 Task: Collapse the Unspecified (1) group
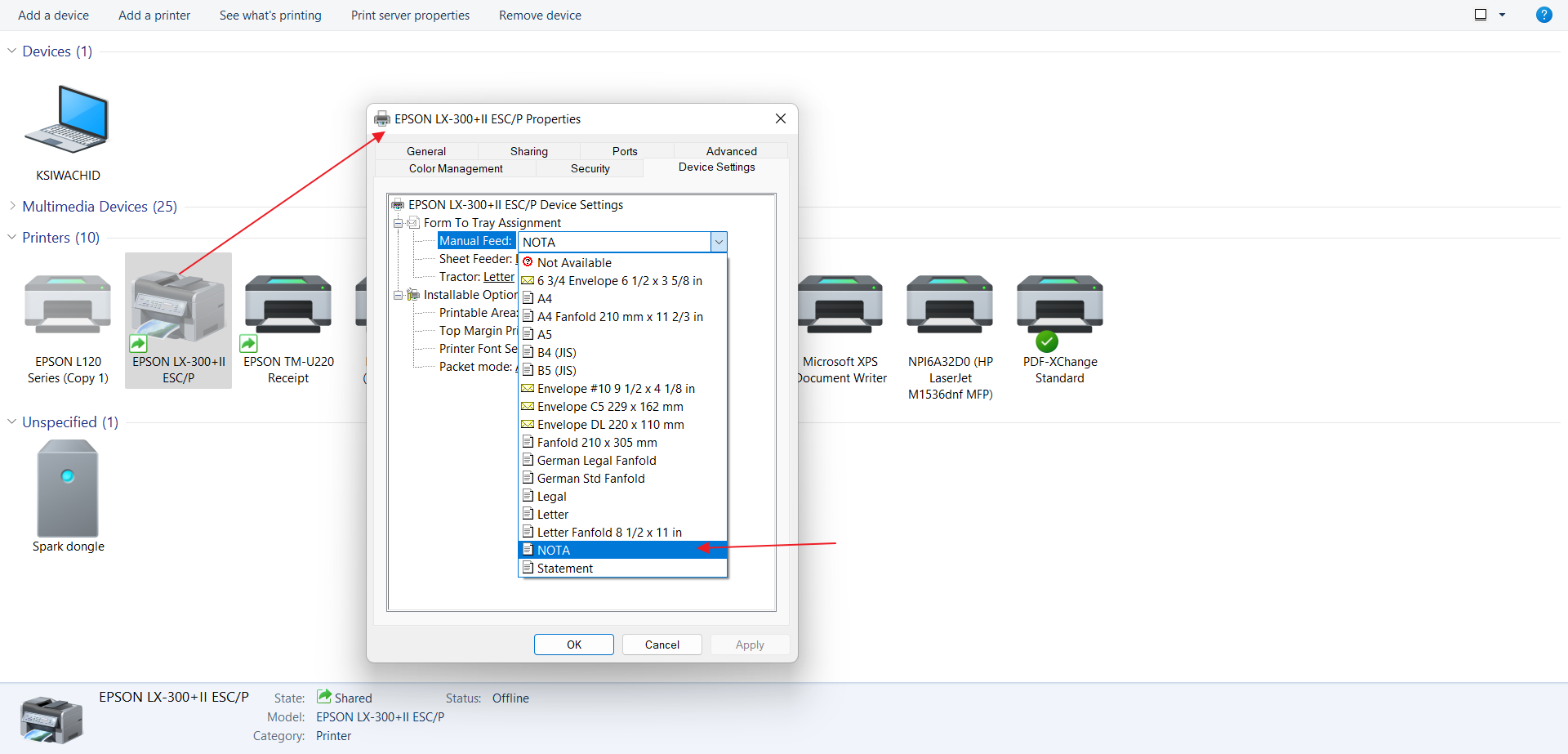point(11,422)
